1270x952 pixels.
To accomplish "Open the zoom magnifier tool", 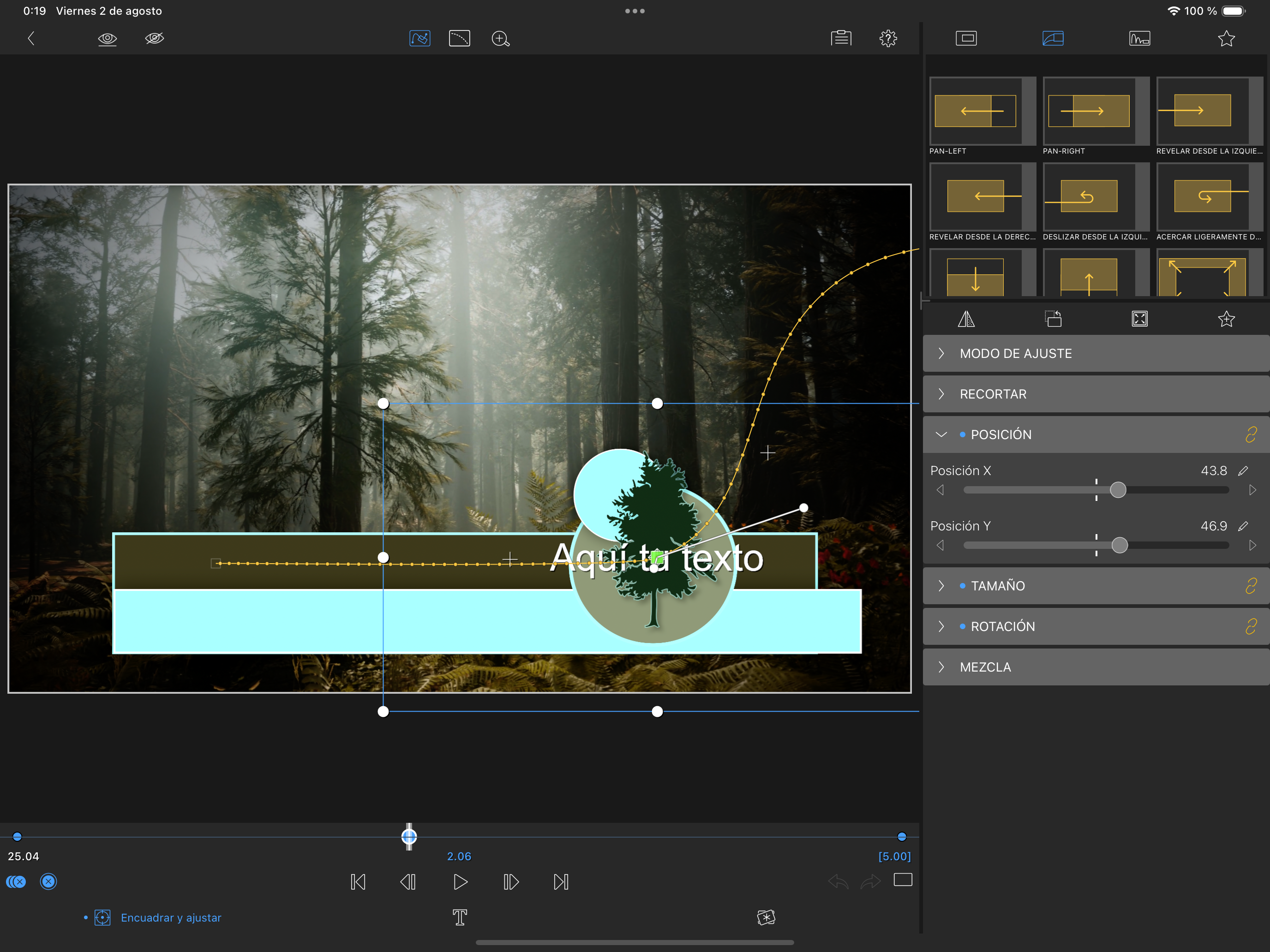I will [x=500, y=38].
